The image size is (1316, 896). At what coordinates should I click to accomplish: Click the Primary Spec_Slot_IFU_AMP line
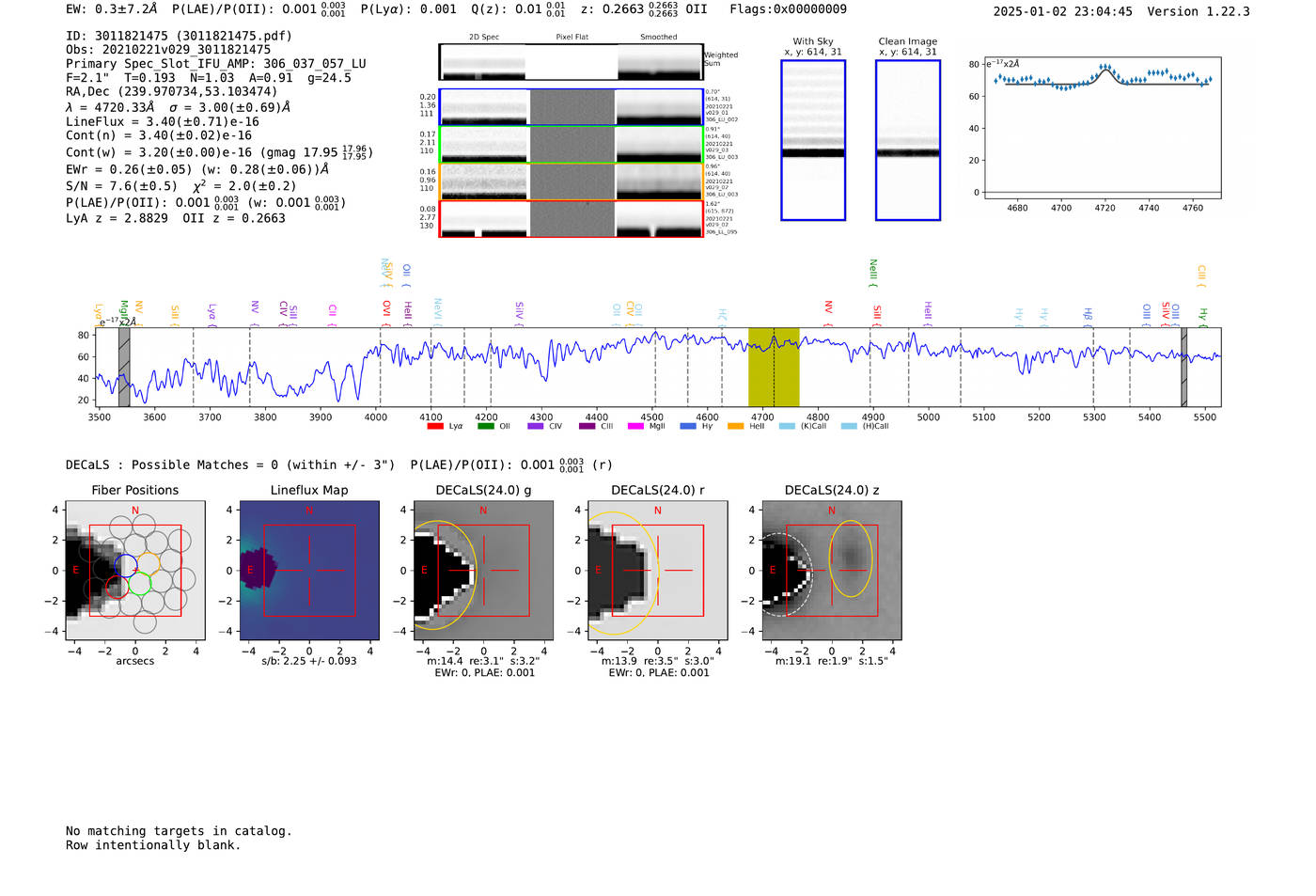click(216, 64)
